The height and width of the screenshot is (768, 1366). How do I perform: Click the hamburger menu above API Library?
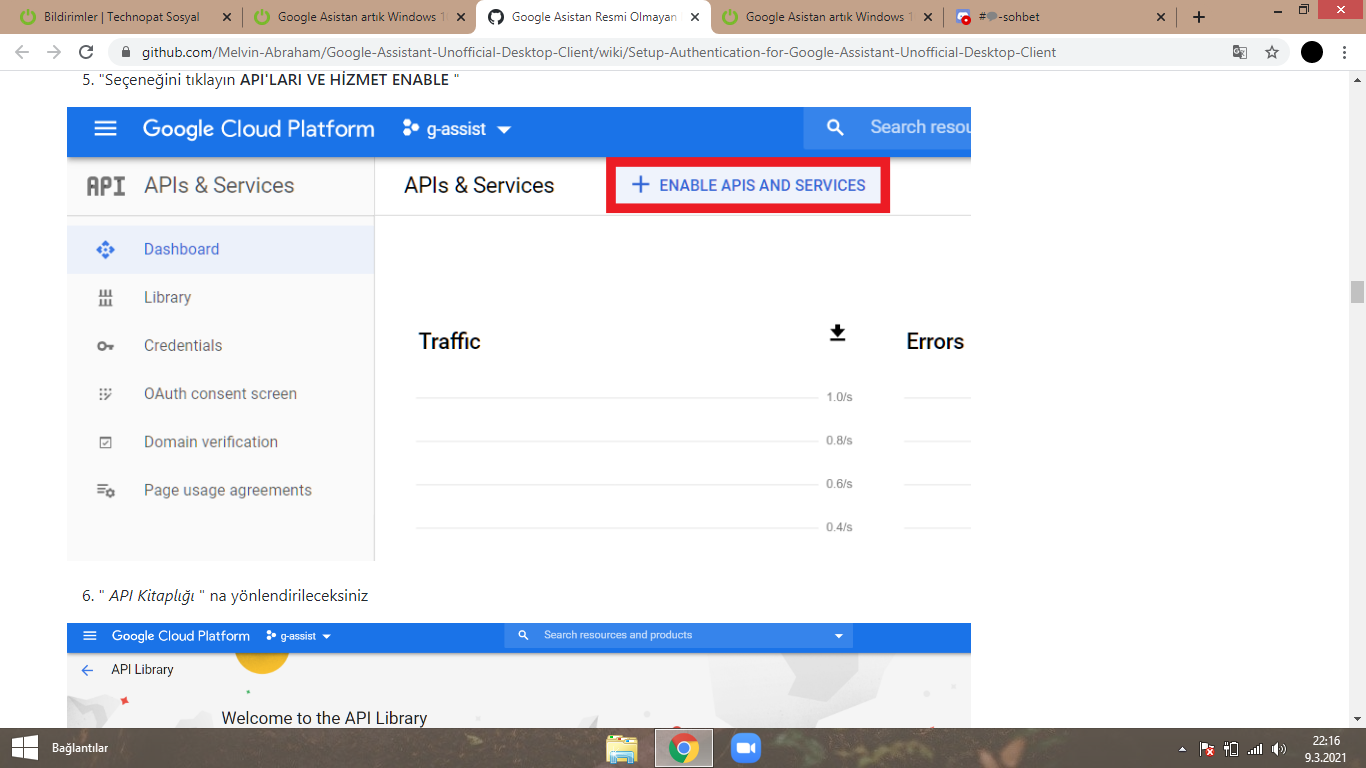90,636
